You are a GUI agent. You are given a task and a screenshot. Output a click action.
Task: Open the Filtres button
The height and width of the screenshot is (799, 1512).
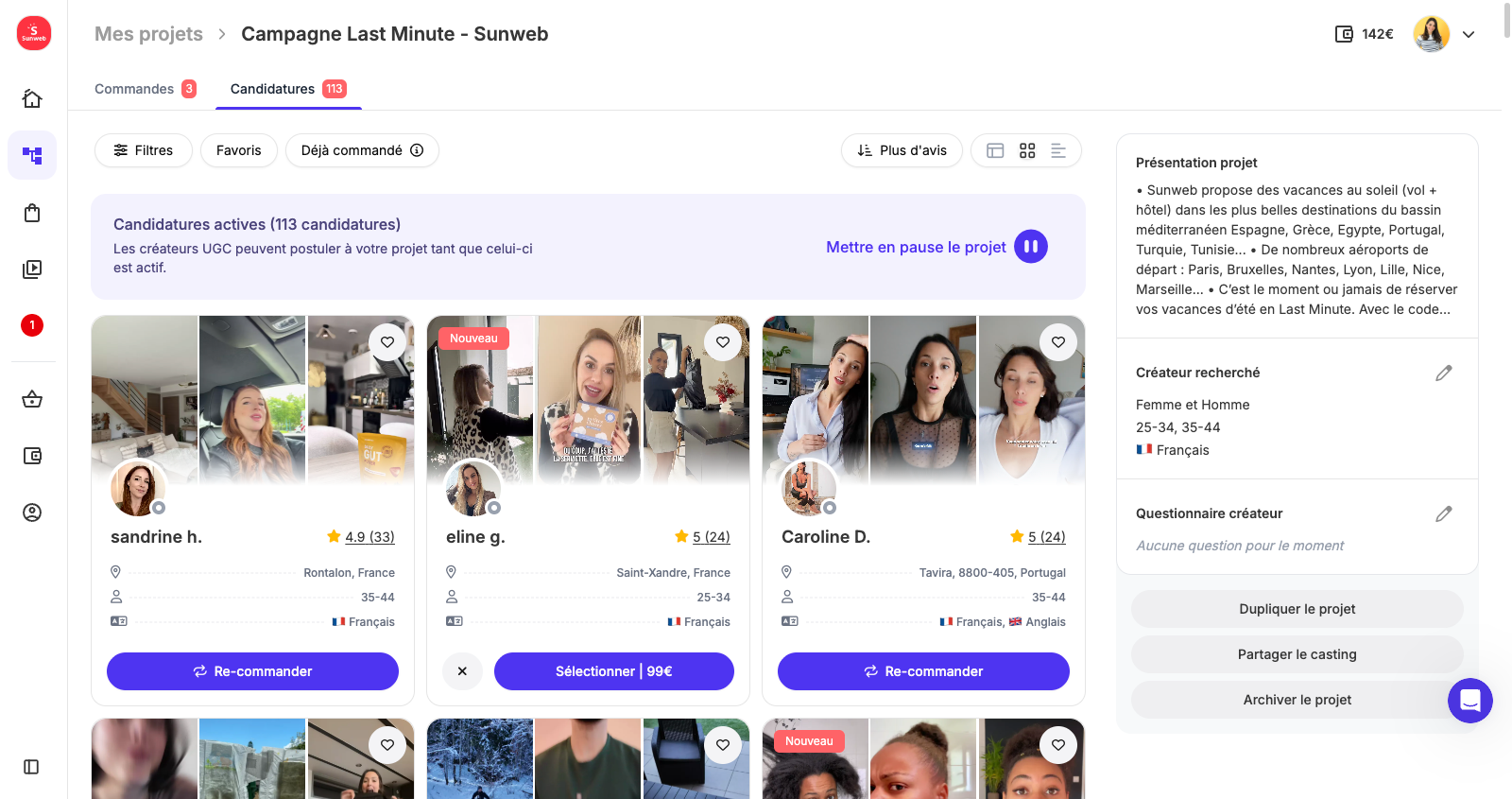pos(144,150)
